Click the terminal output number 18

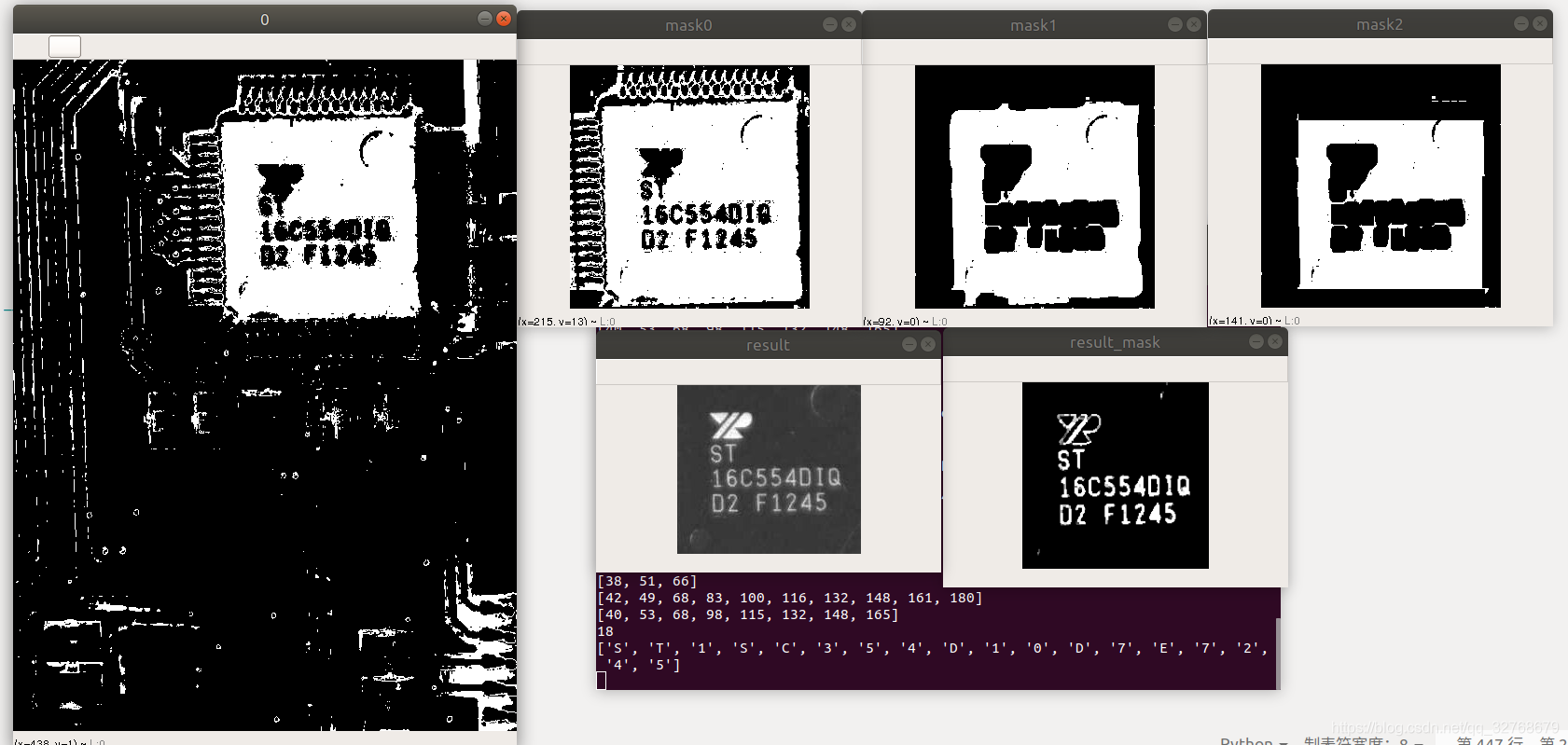click(x=605, y=631)
